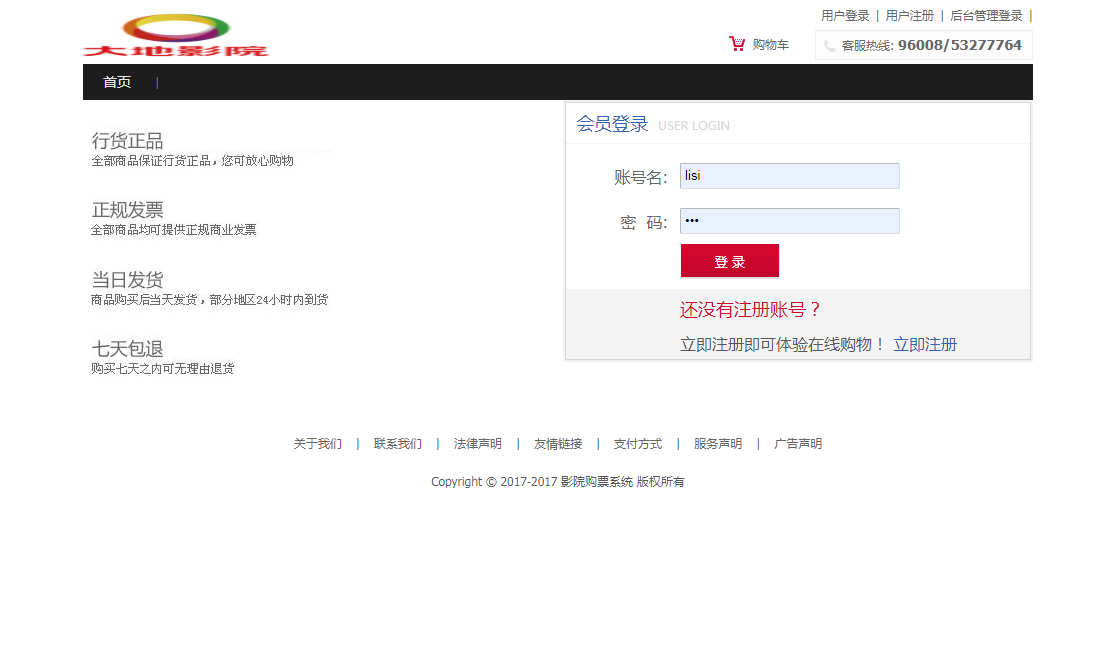This screenshot has height=656, width=1108.
Task: Open the 友情链接 footer link
Action: click(557, 443)
